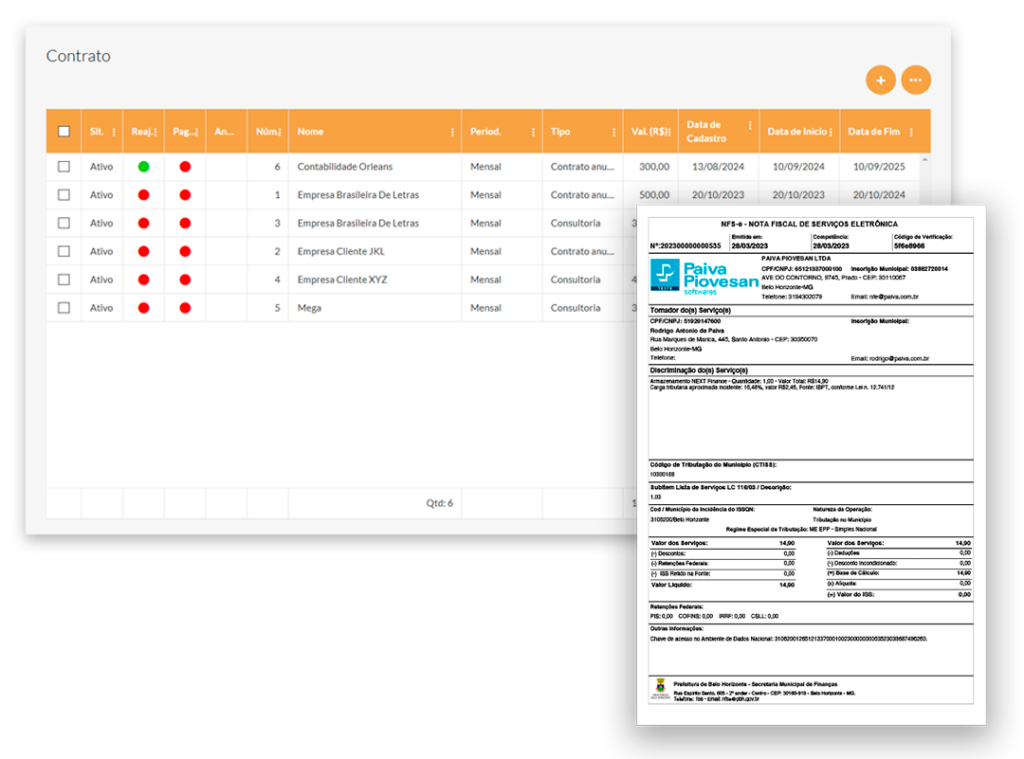Sort by the Nome column header
Viewport: 1024px width, 759px height.
pyautogui.click(x=310, y=131)
